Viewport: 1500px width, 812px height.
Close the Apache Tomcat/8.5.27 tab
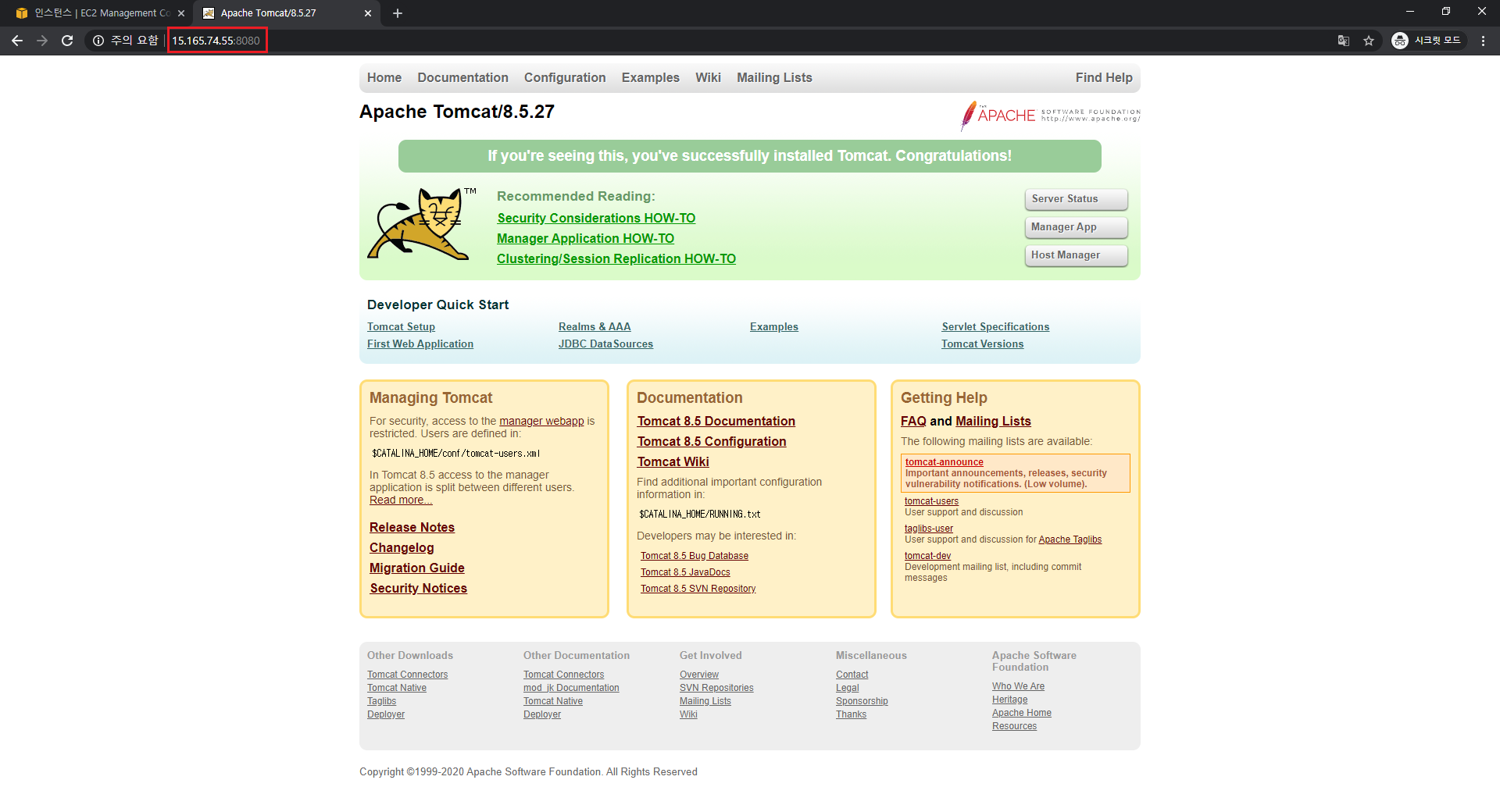click(368, 13)
